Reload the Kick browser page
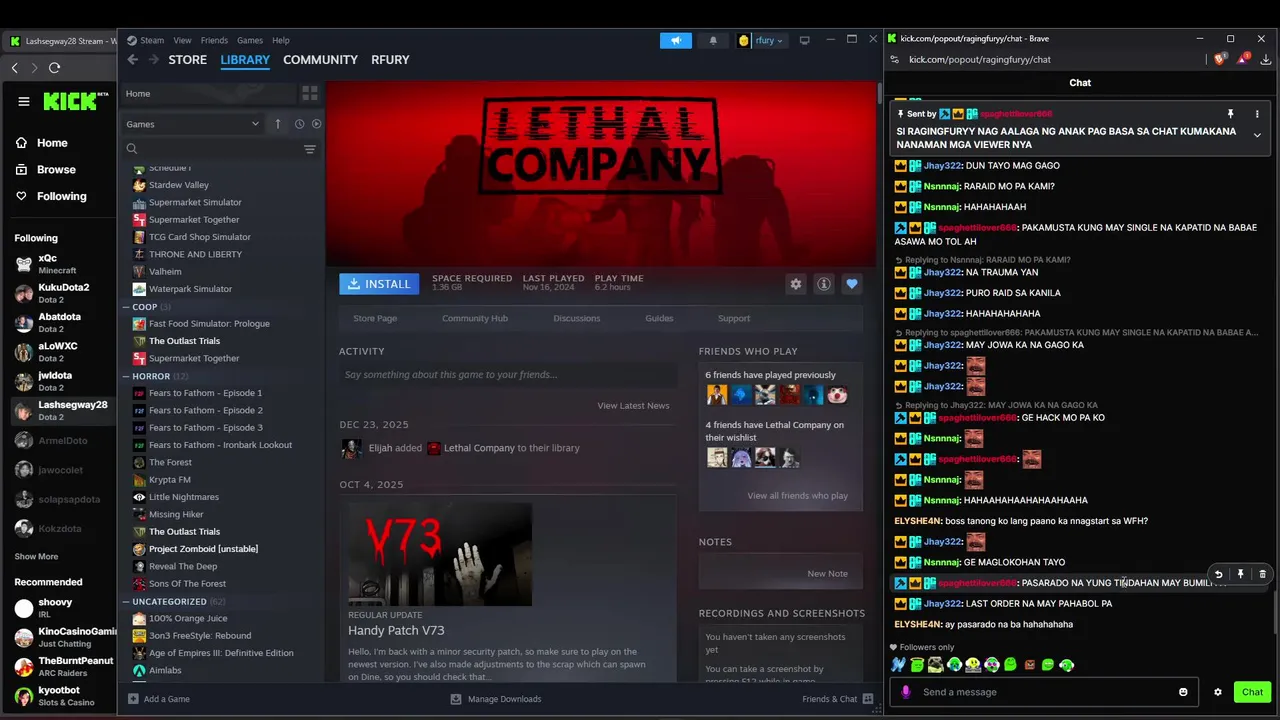 point(54,67)
